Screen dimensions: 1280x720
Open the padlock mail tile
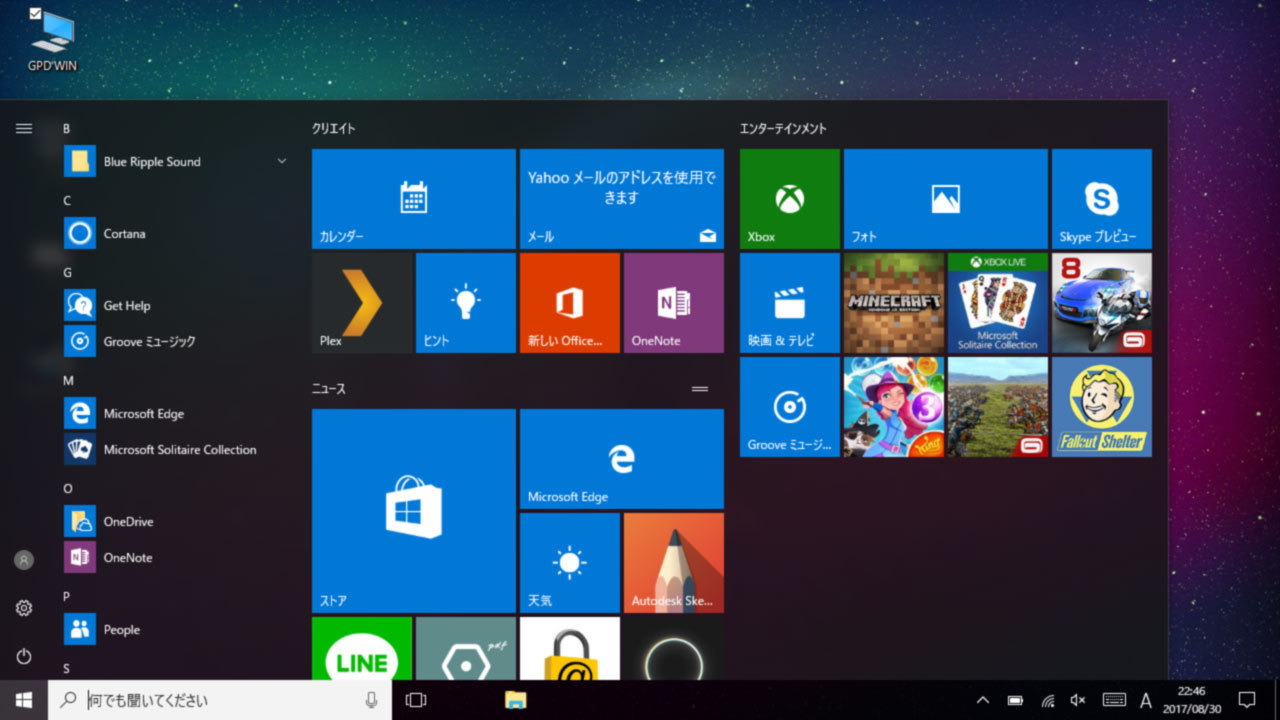(569, 648)
